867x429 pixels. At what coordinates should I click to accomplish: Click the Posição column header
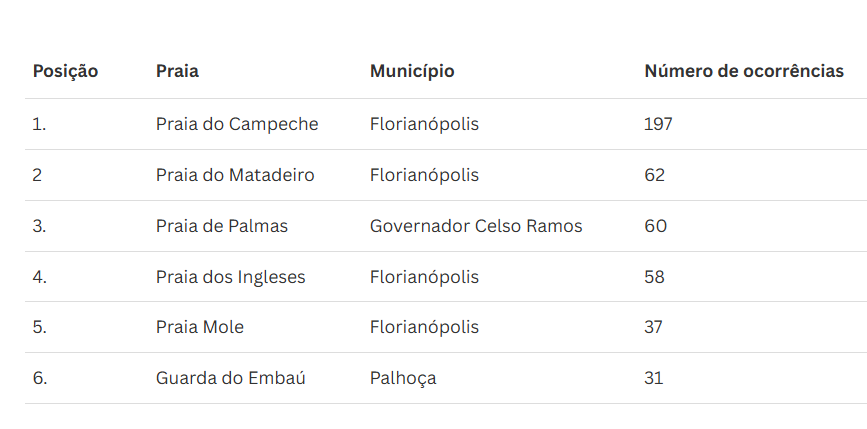[x=65, y=72]
